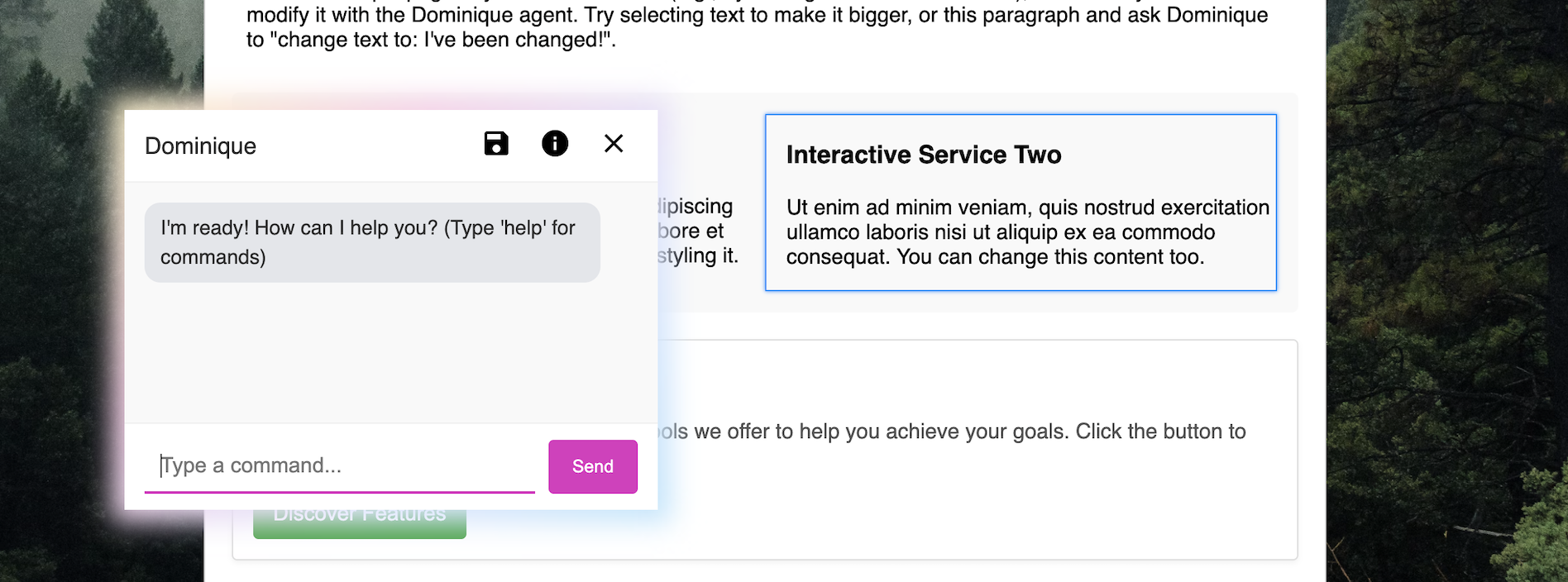Open the info icon in Dominique panel

(555, 144)
